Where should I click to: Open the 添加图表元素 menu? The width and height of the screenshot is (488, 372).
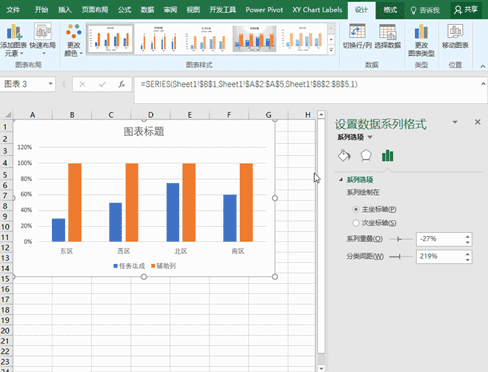13,40
